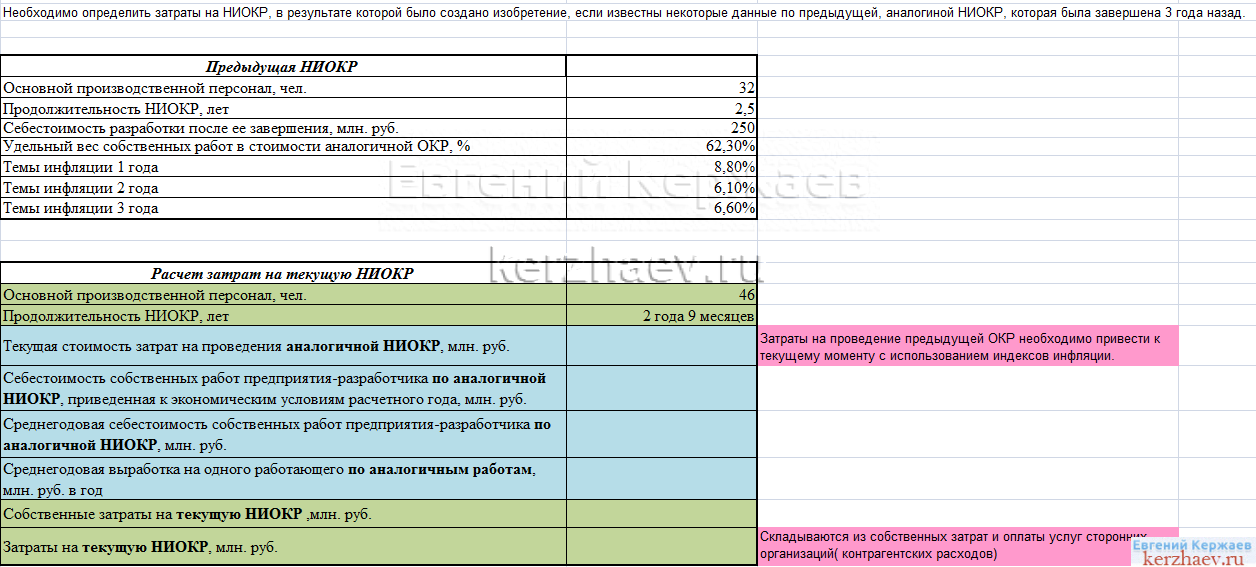Click the current staff value 46
1256x567 pixels.
coord(662,295)
